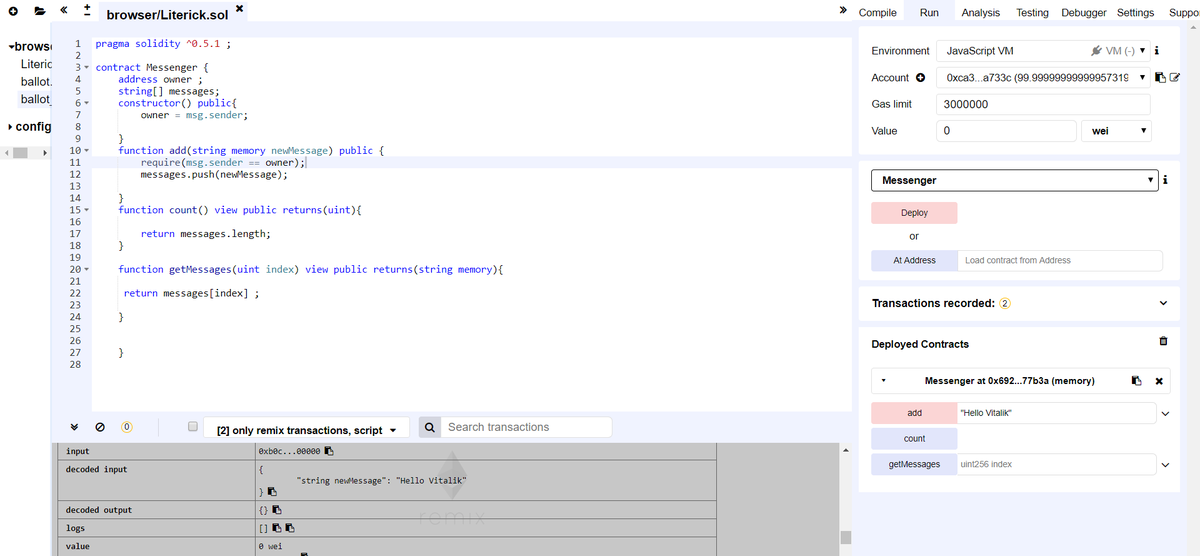Collapse file explorer with double-chevron icon

click(x=64, y=11)
